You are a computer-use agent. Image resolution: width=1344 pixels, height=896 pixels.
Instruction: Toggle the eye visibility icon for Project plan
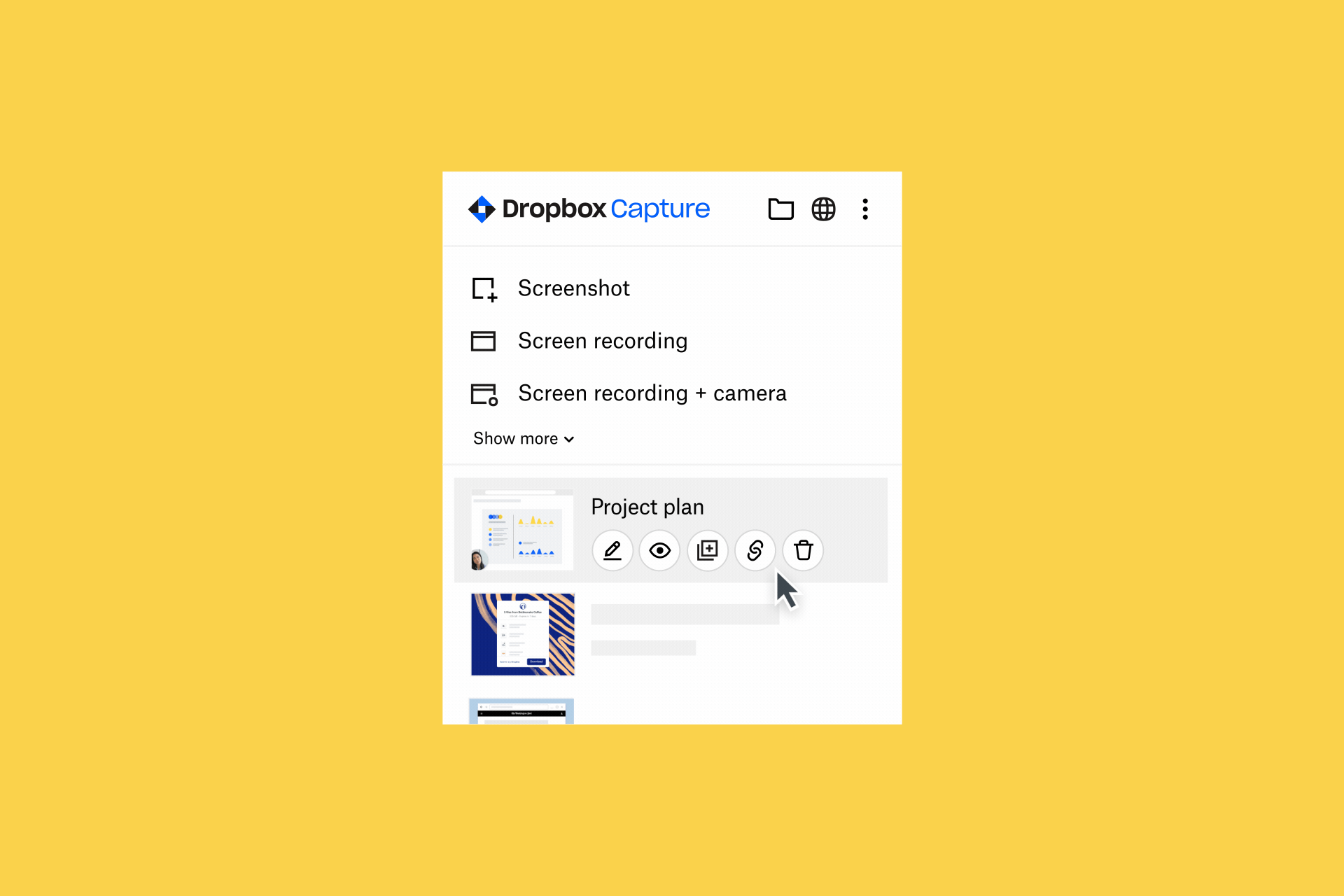(660, 551)
